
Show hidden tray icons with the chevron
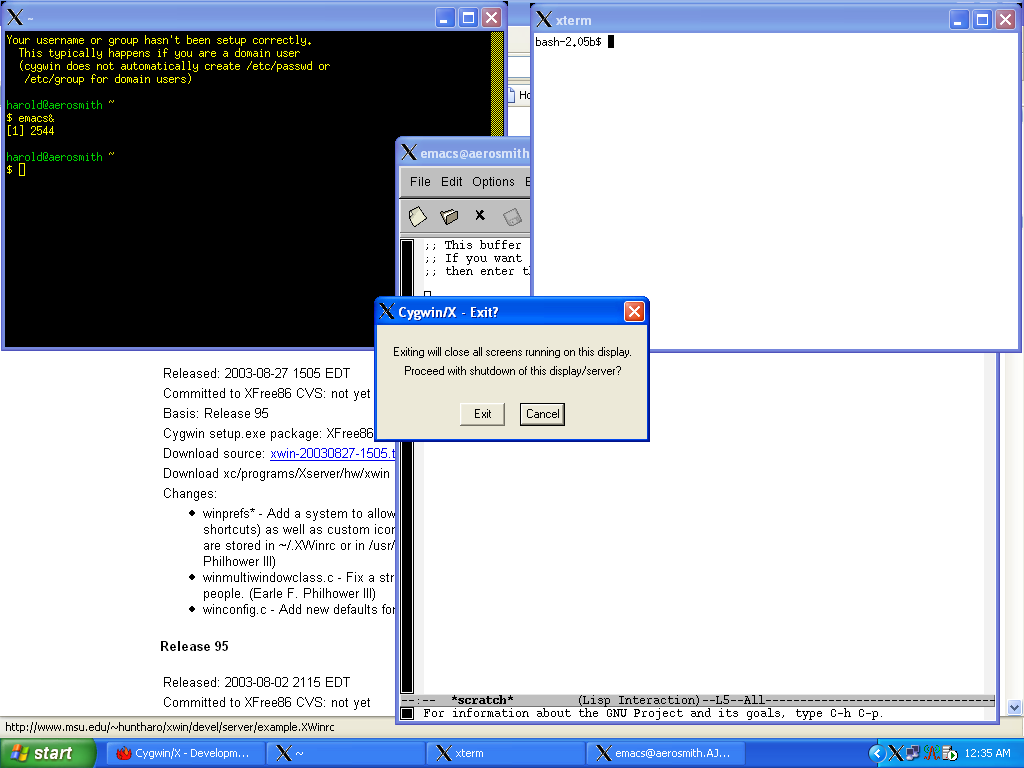(x=876, y=754)
